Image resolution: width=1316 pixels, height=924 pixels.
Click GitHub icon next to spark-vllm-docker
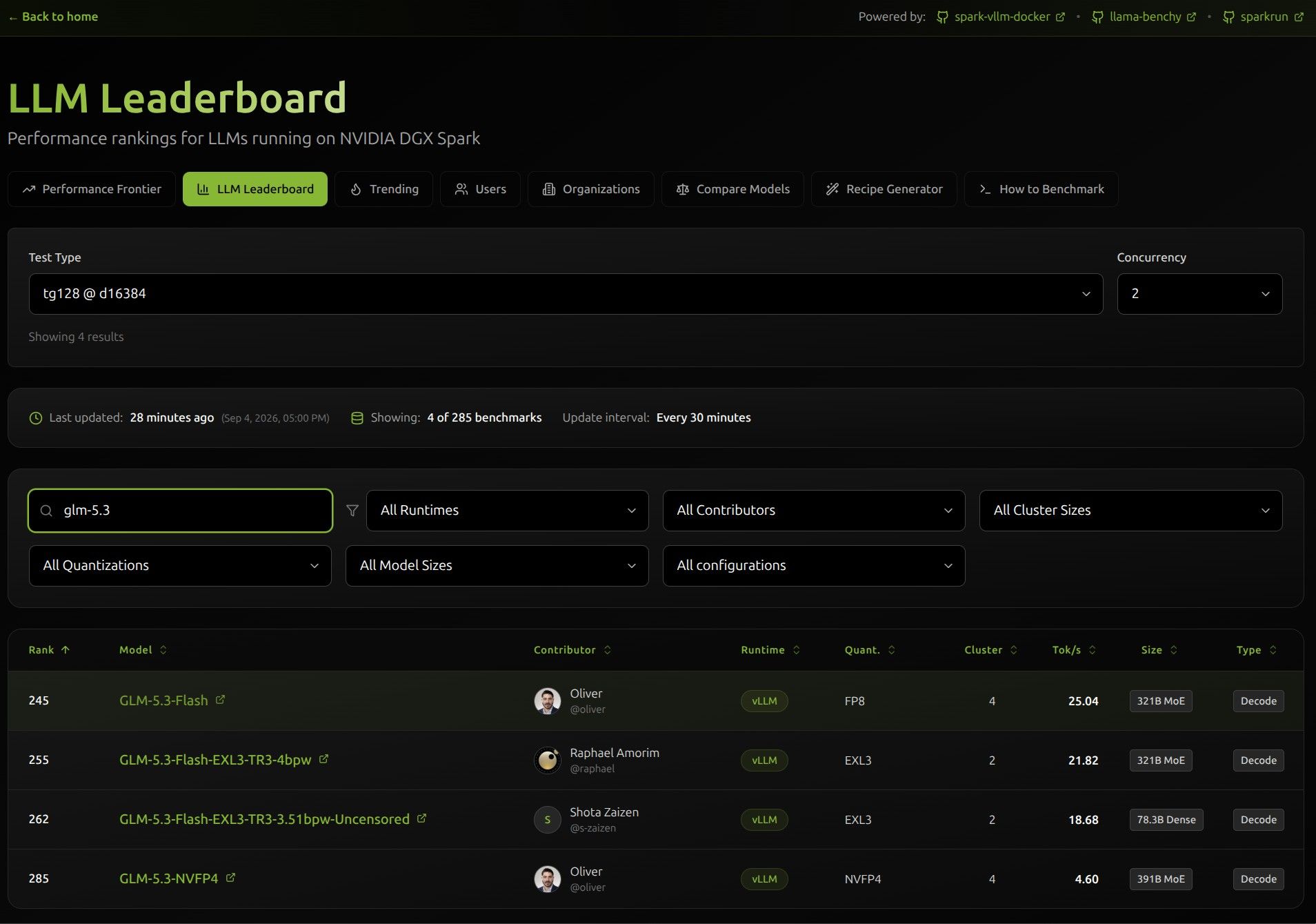click(x=942, y=17)
